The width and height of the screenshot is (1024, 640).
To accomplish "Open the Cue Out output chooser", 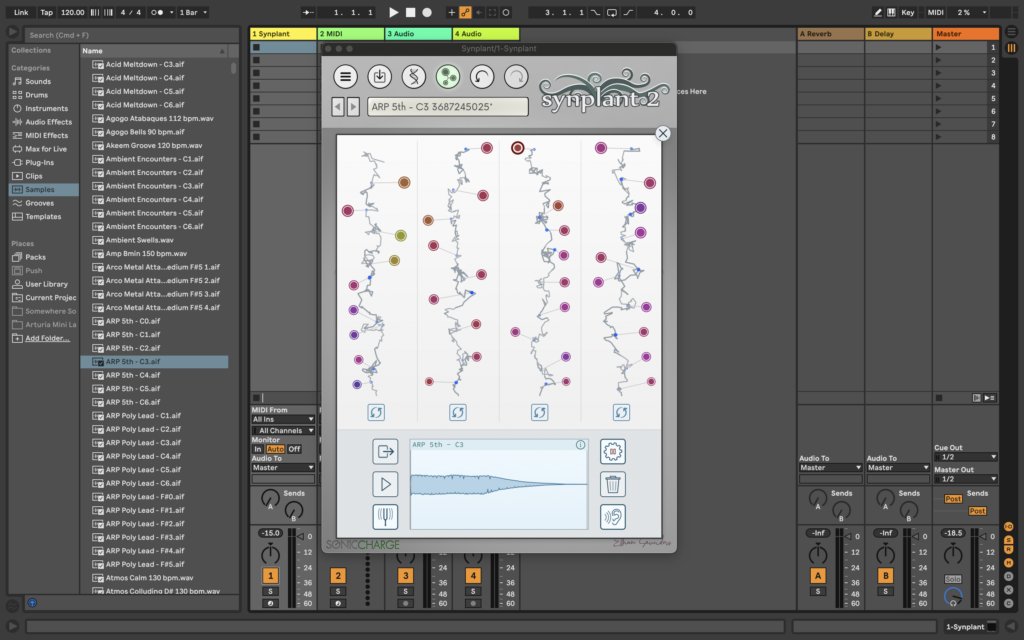I will click(965, 458).
